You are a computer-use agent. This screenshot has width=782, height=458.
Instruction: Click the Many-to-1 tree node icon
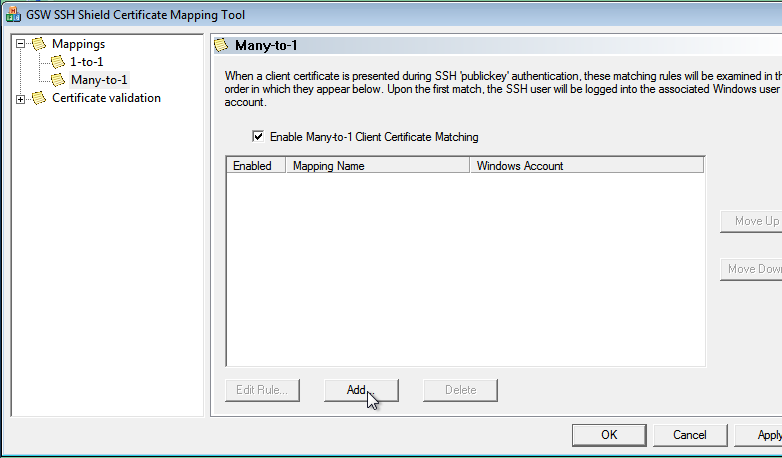coord(58,80)
